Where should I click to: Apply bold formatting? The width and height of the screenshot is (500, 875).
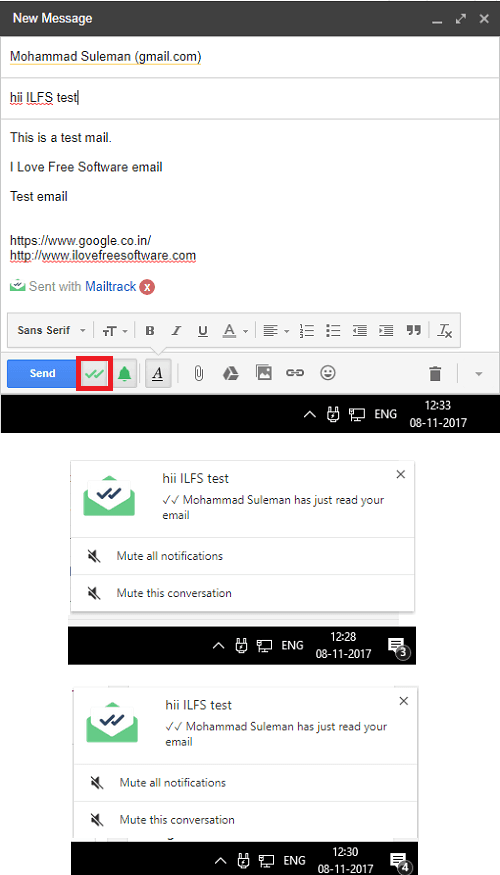pos(150,330)
